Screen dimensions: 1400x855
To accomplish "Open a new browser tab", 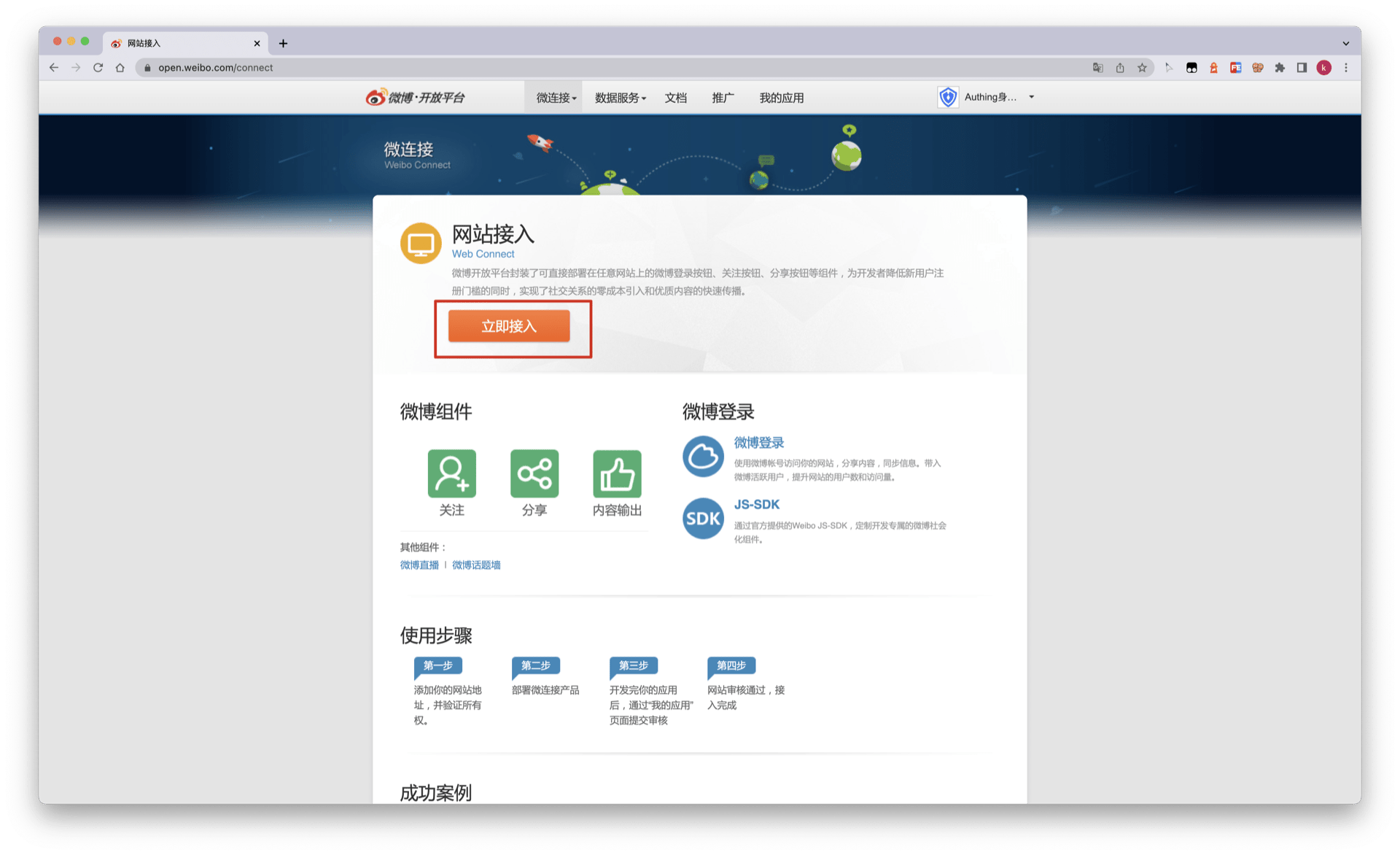I will (283, 44).
